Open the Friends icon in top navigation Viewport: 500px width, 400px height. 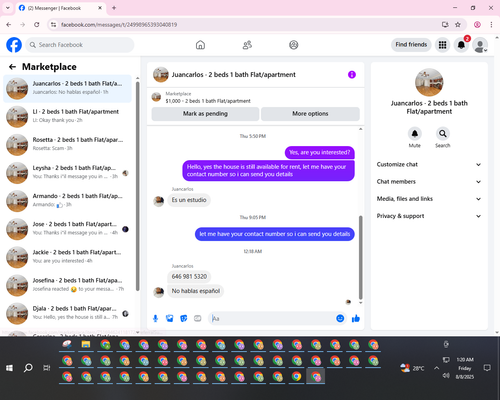247,45
